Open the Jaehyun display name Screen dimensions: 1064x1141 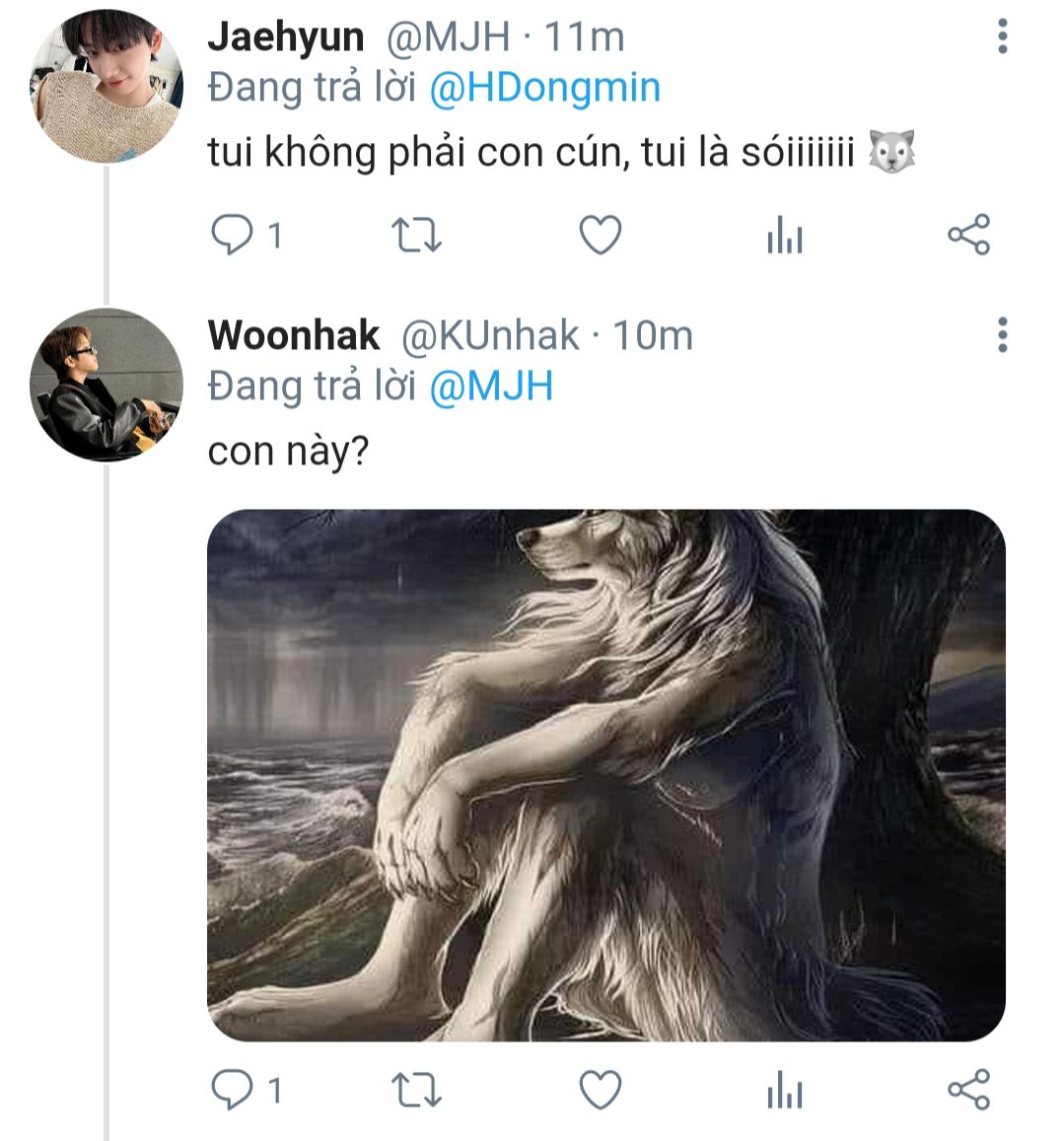(x=286, y=37)
